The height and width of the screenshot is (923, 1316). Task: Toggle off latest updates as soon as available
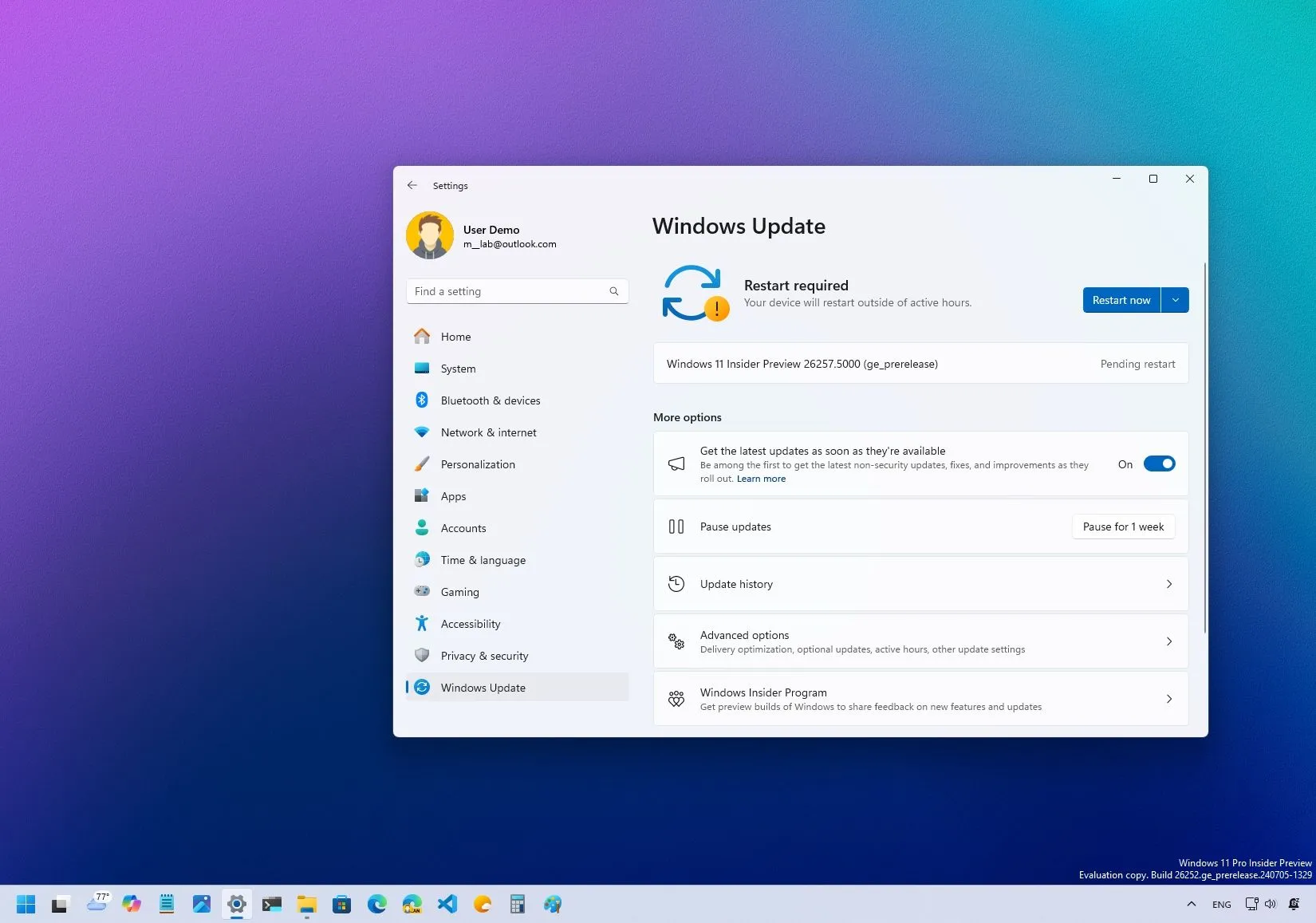1159,463
